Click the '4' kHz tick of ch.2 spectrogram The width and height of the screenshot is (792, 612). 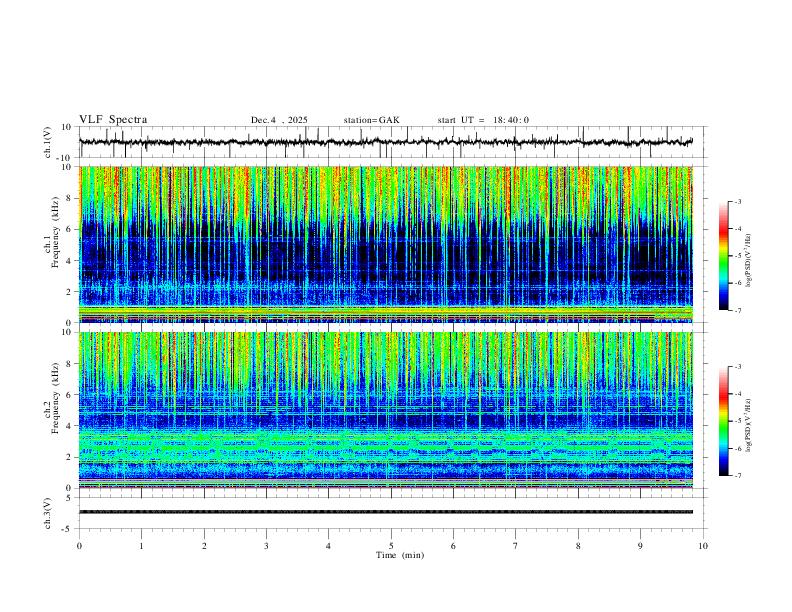pyautogui.click(x=70, y=426)
